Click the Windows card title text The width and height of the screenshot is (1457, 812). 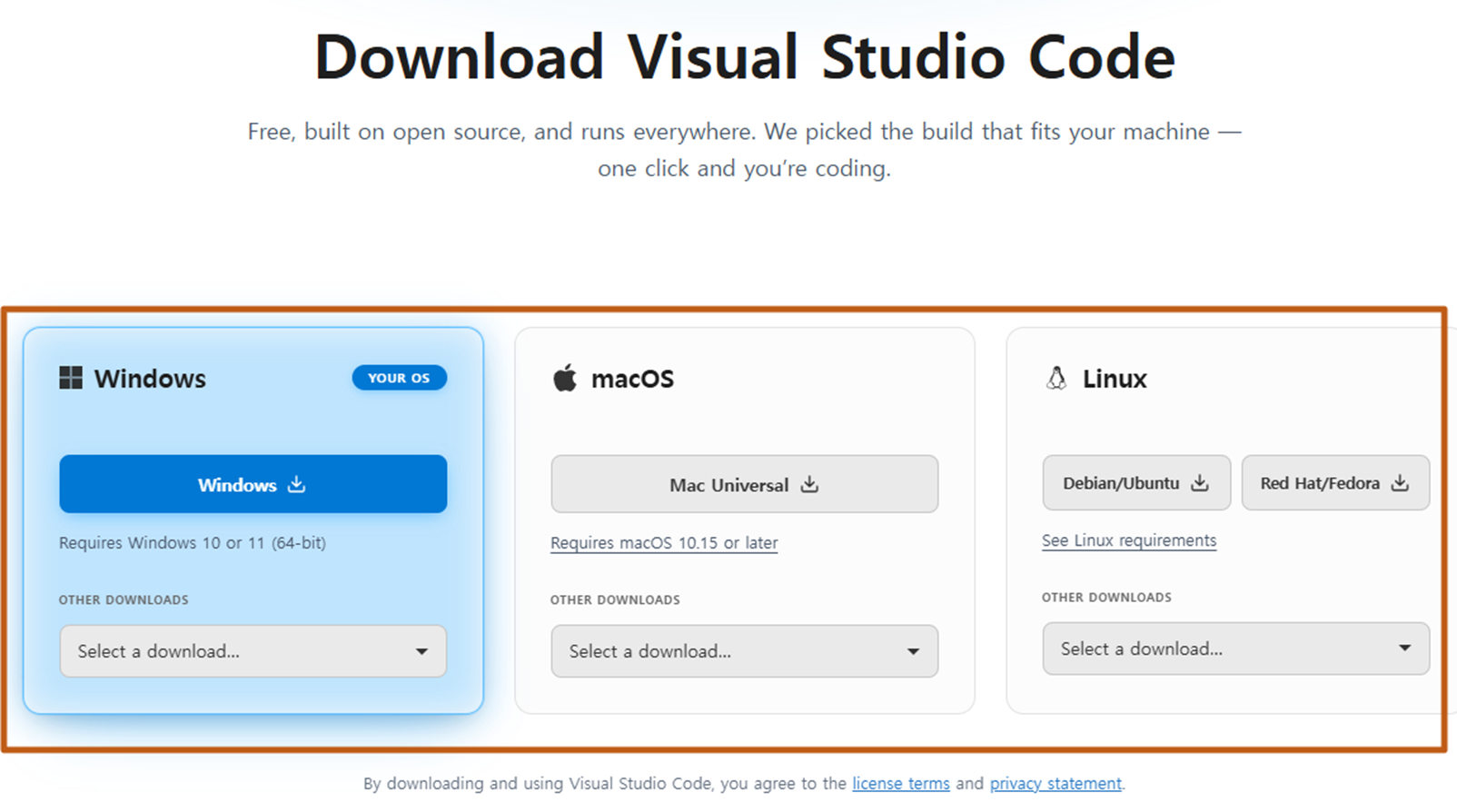click(x=150, y=379)
